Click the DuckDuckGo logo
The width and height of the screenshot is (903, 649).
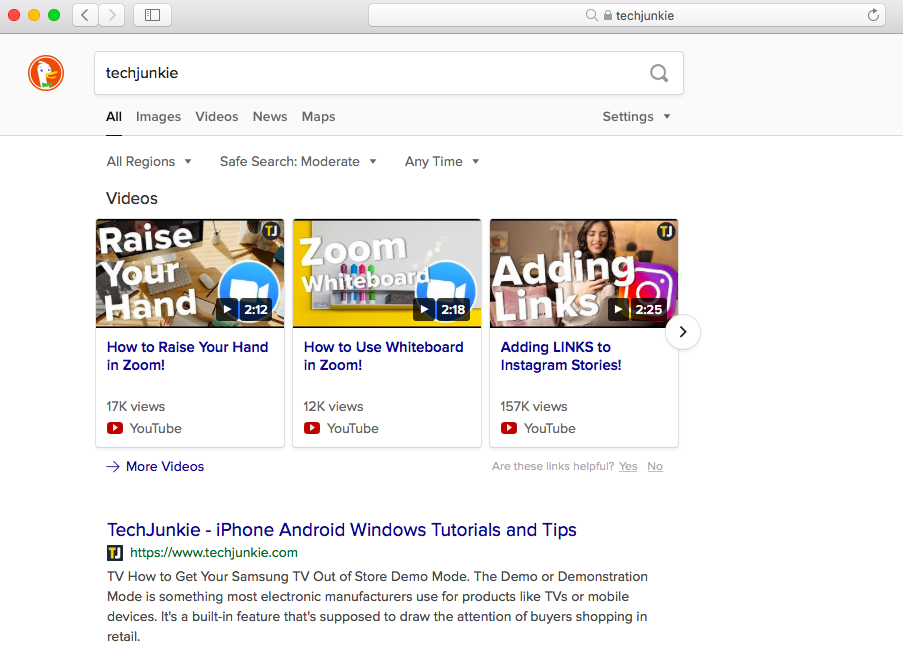45,73
